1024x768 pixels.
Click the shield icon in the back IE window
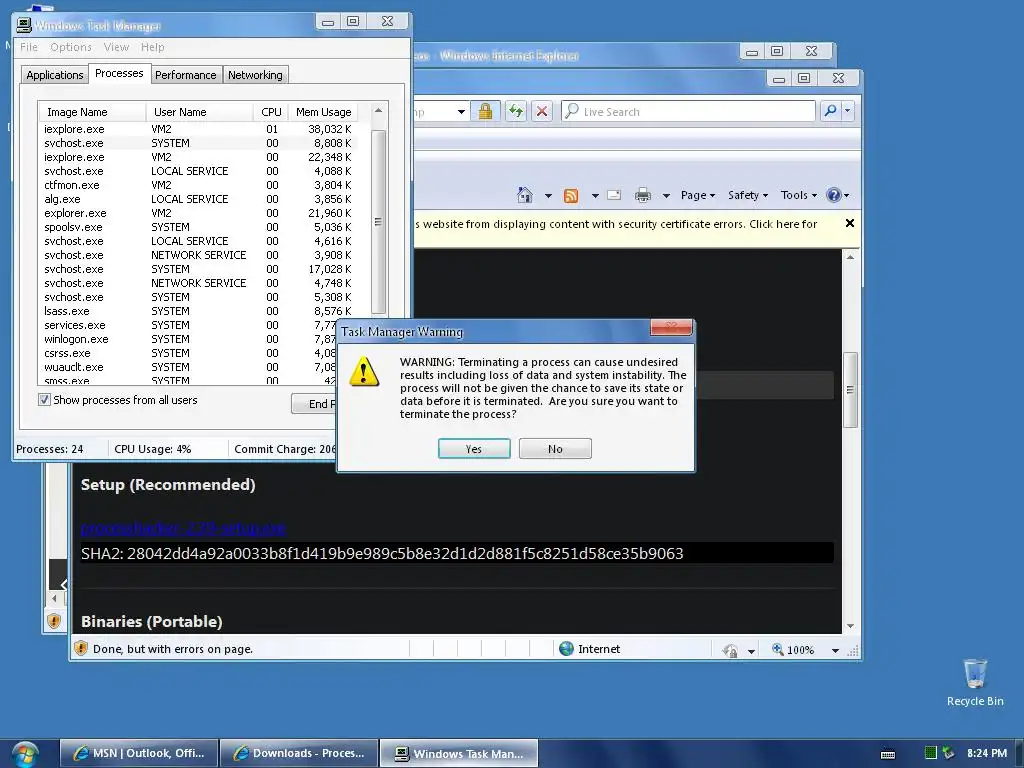click(54, 620)
